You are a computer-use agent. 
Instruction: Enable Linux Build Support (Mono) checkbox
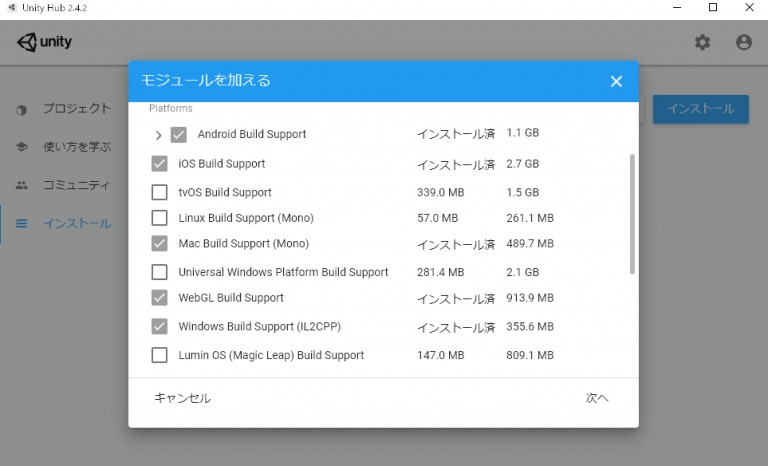click(x=159, y=218)
